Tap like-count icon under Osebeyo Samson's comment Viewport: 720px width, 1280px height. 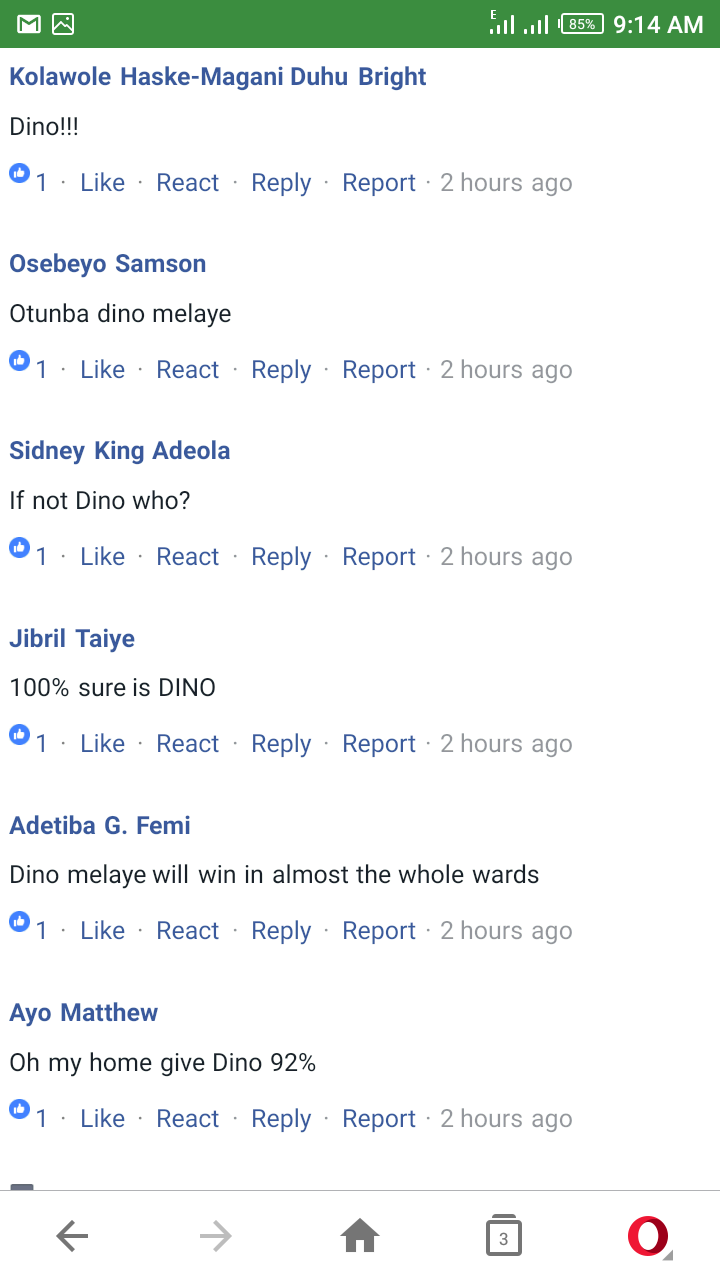[20, 361]
